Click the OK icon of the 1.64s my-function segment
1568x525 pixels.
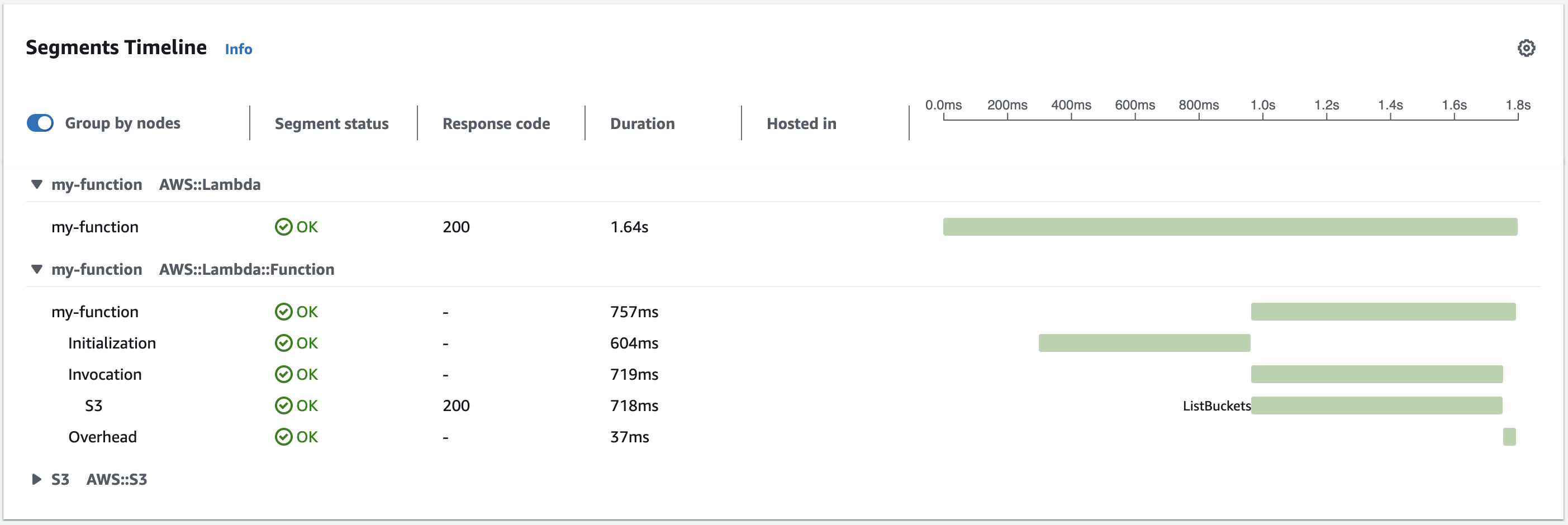(283, 227)
